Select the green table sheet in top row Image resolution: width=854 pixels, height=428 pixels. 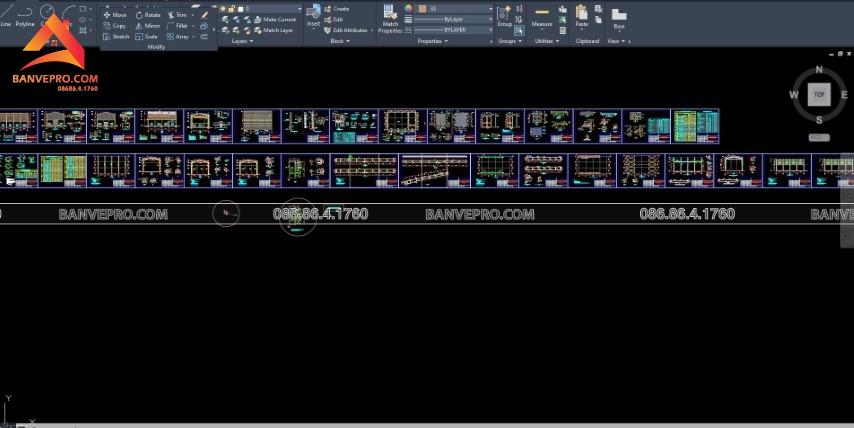695,126
